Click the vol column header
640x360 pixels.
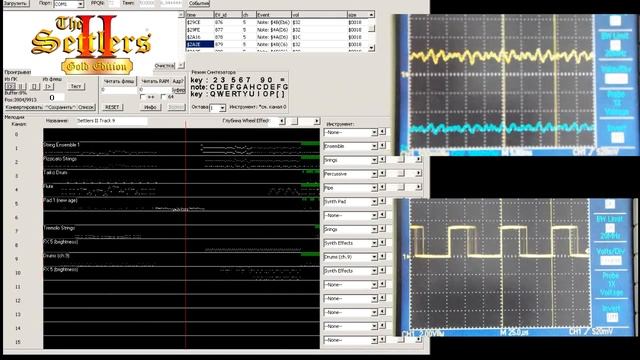pos(319,15)
